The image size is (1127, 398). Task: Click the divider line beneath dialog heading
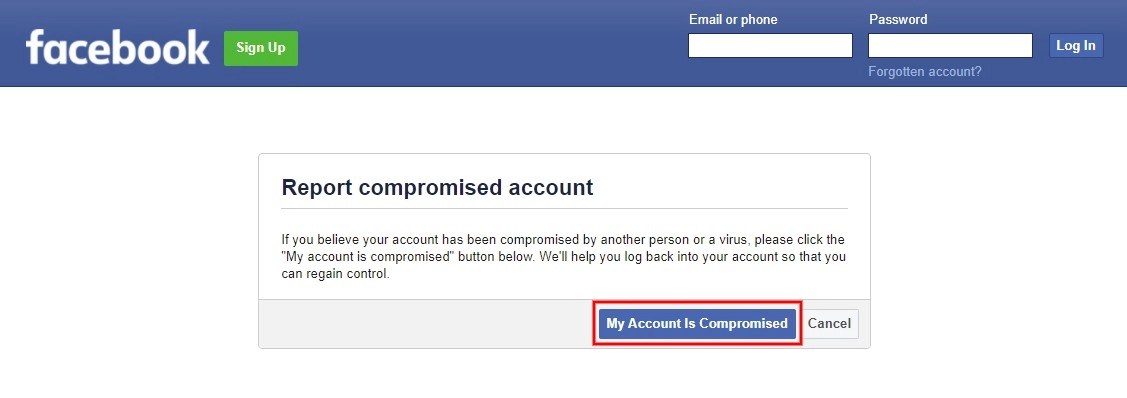click(x=564, y=208)
